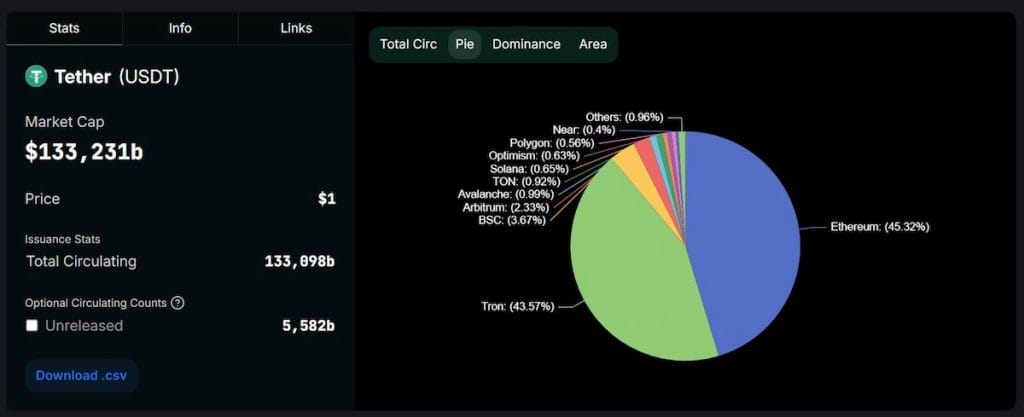Click the Total Circulating label
The image size is (1024, 417).
coord(82,262)
